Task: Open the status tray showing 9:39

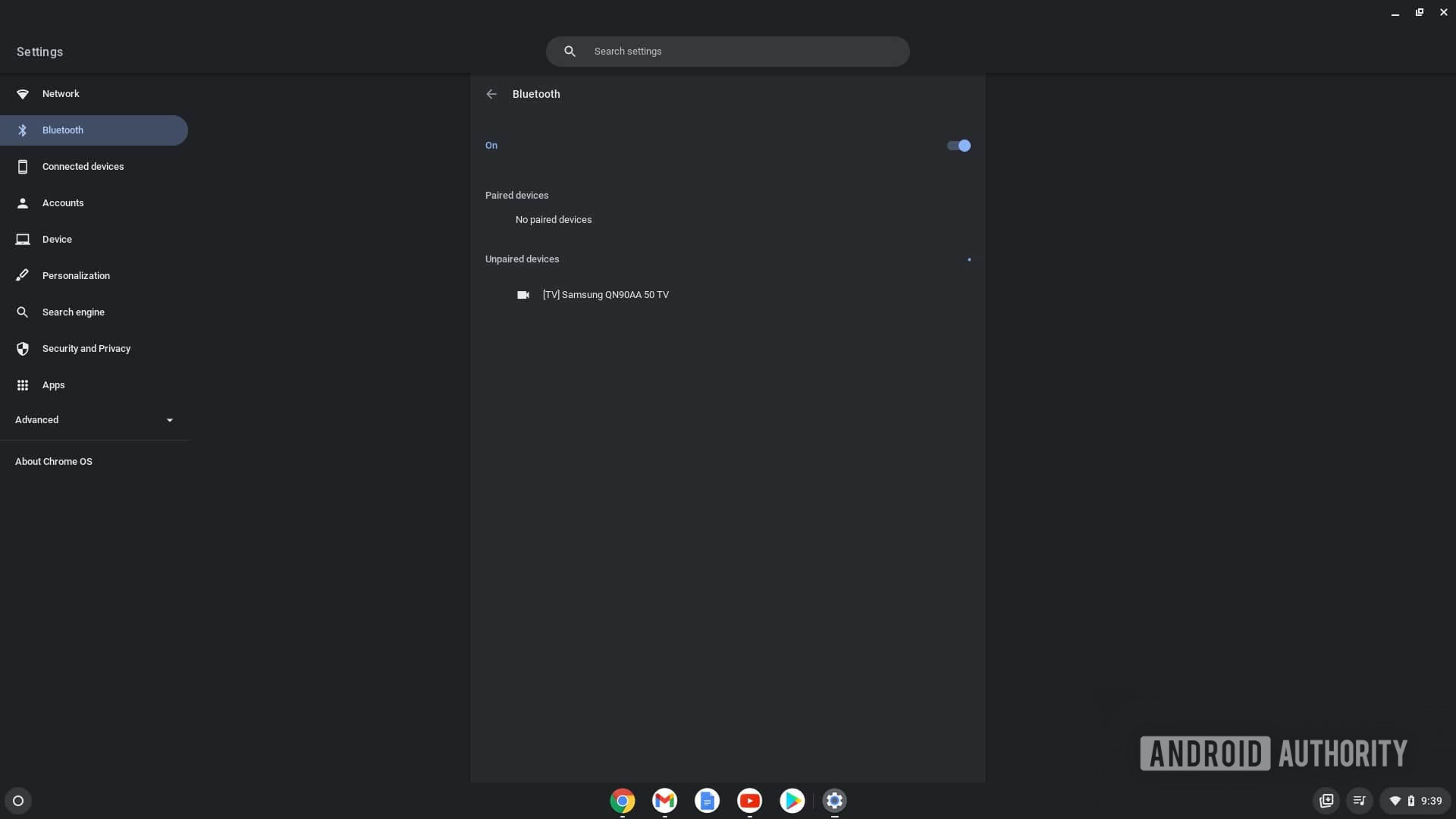Action: [1415, 801]
